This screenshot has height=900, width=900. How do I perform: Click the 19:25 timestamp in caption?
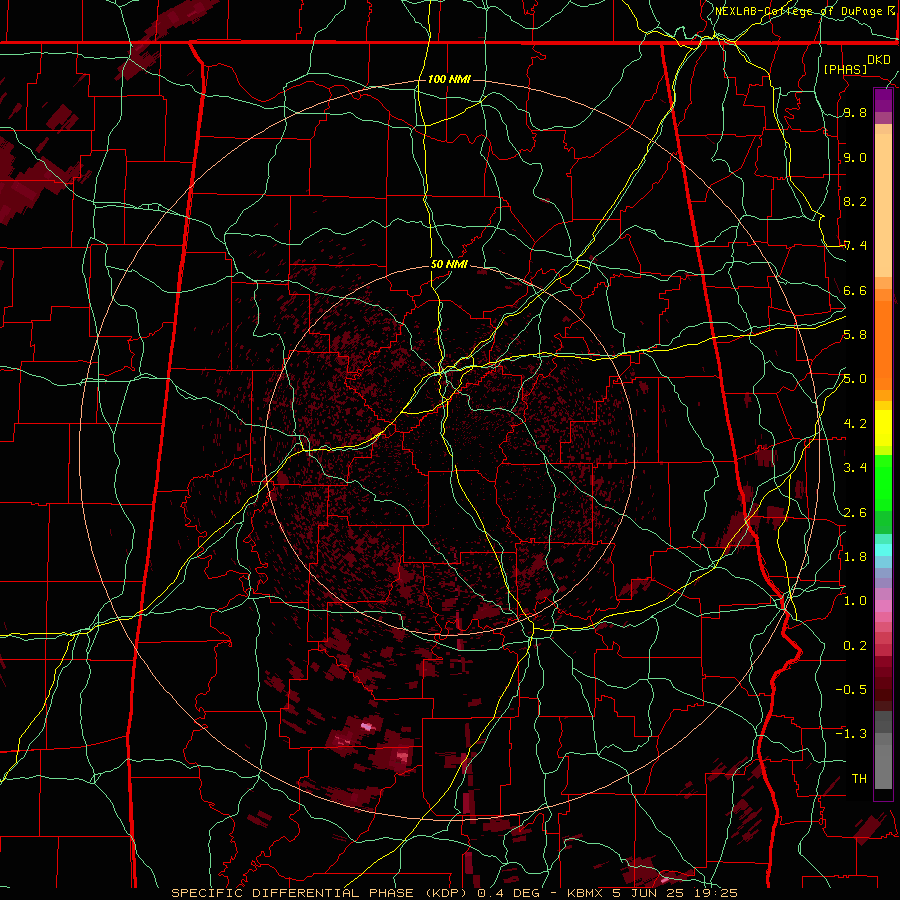coord(716,893)
